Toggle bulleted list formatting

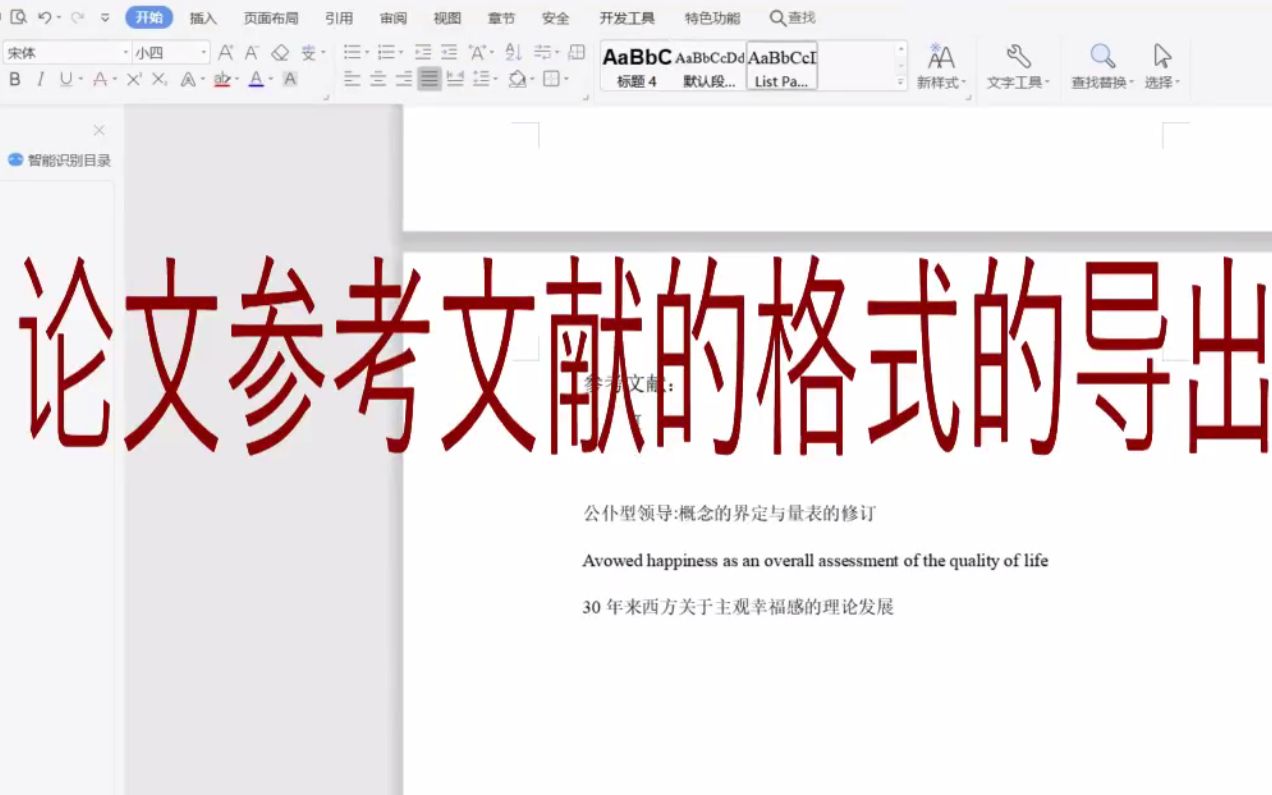(352, 53)
